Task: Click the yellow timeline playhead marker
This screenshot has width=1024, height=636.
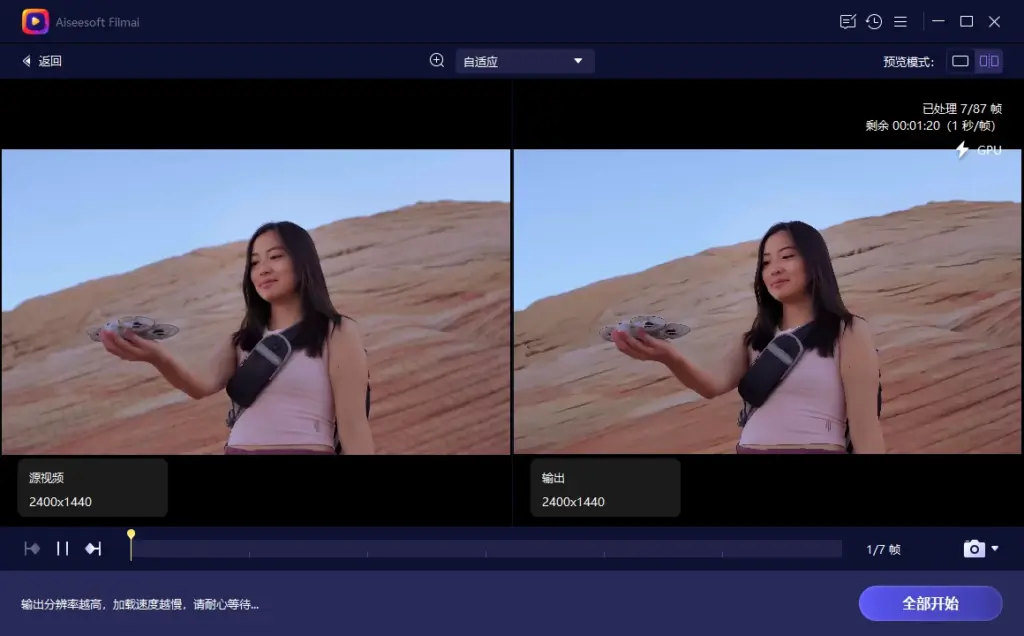Action: click(x=131, y=535)
